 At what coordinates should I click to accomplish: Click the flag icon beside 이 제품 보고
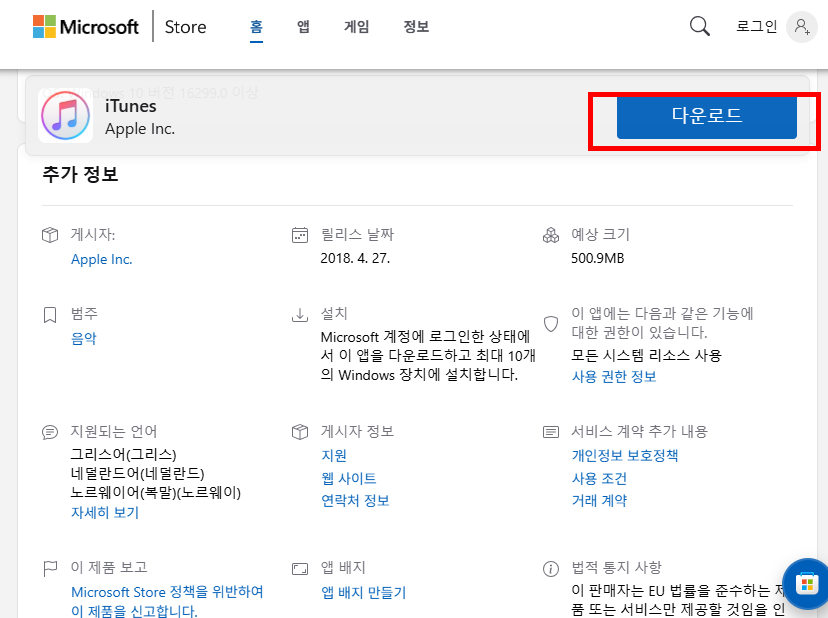(x=50, y=568)
